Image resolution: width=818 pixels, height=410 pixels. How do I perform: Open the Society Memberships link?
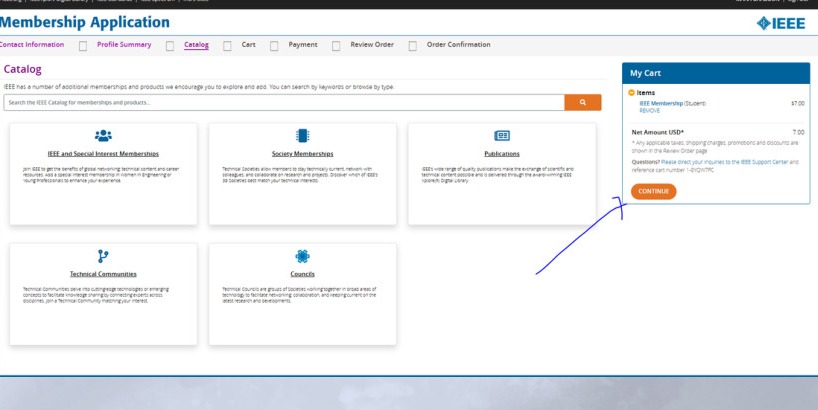[302, 154]
